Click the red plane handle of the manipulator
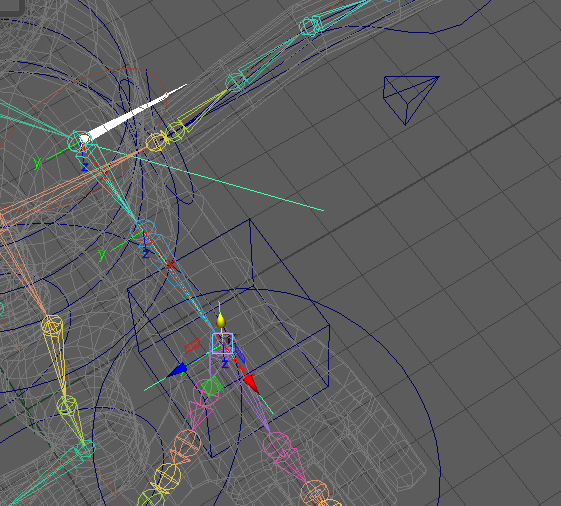561x506 pixels. coord(192,346)
